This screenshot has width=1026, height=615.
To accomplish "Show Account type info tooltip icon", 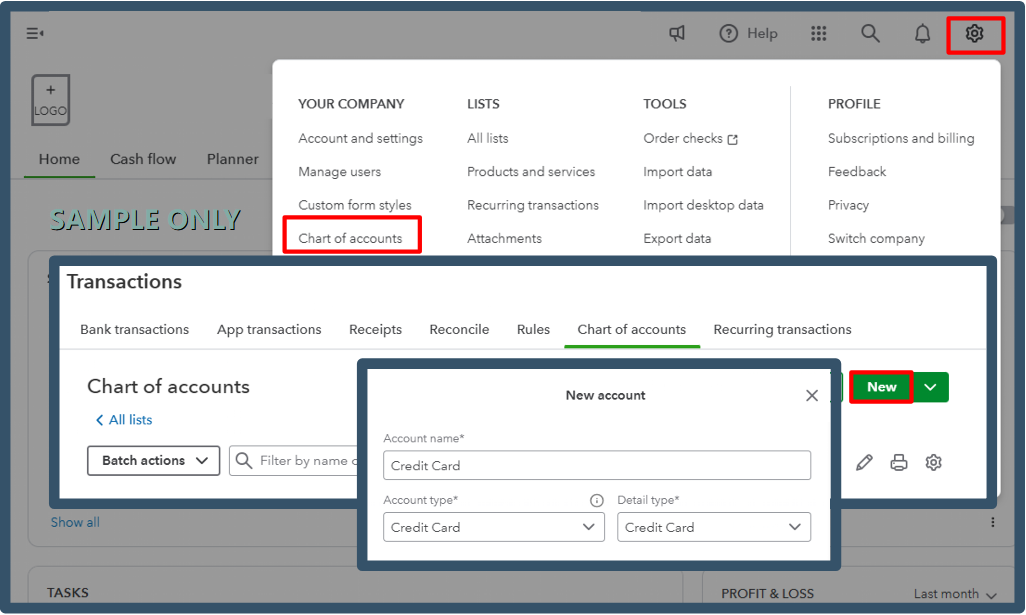I will tap(597, 501).
